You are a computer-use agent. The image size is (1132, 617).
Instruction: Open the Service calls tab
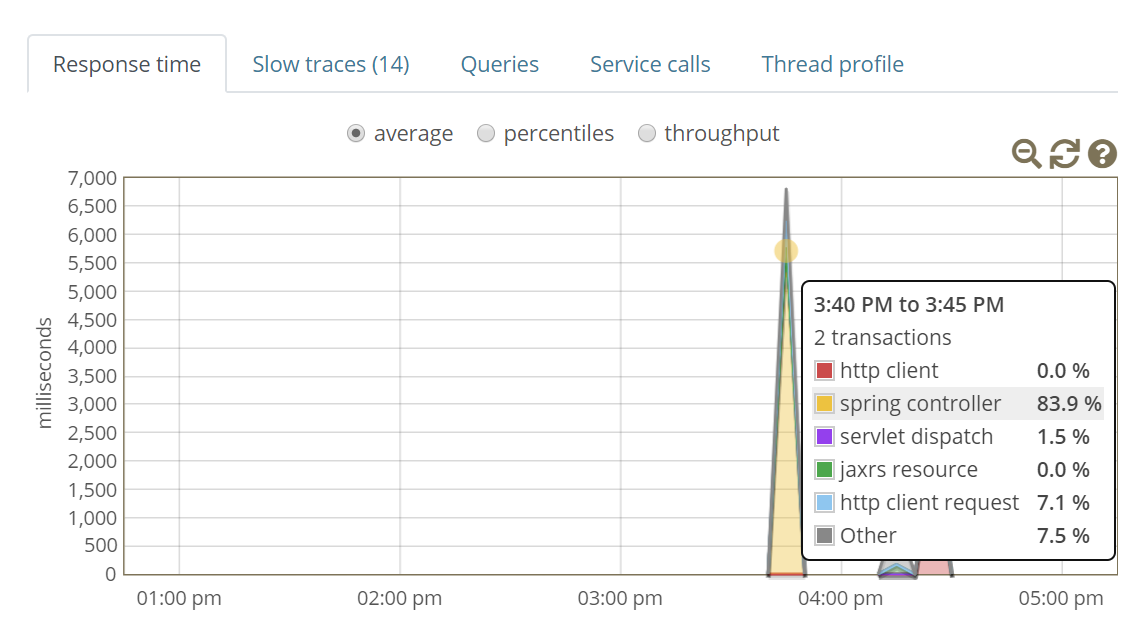pos(650,64)
